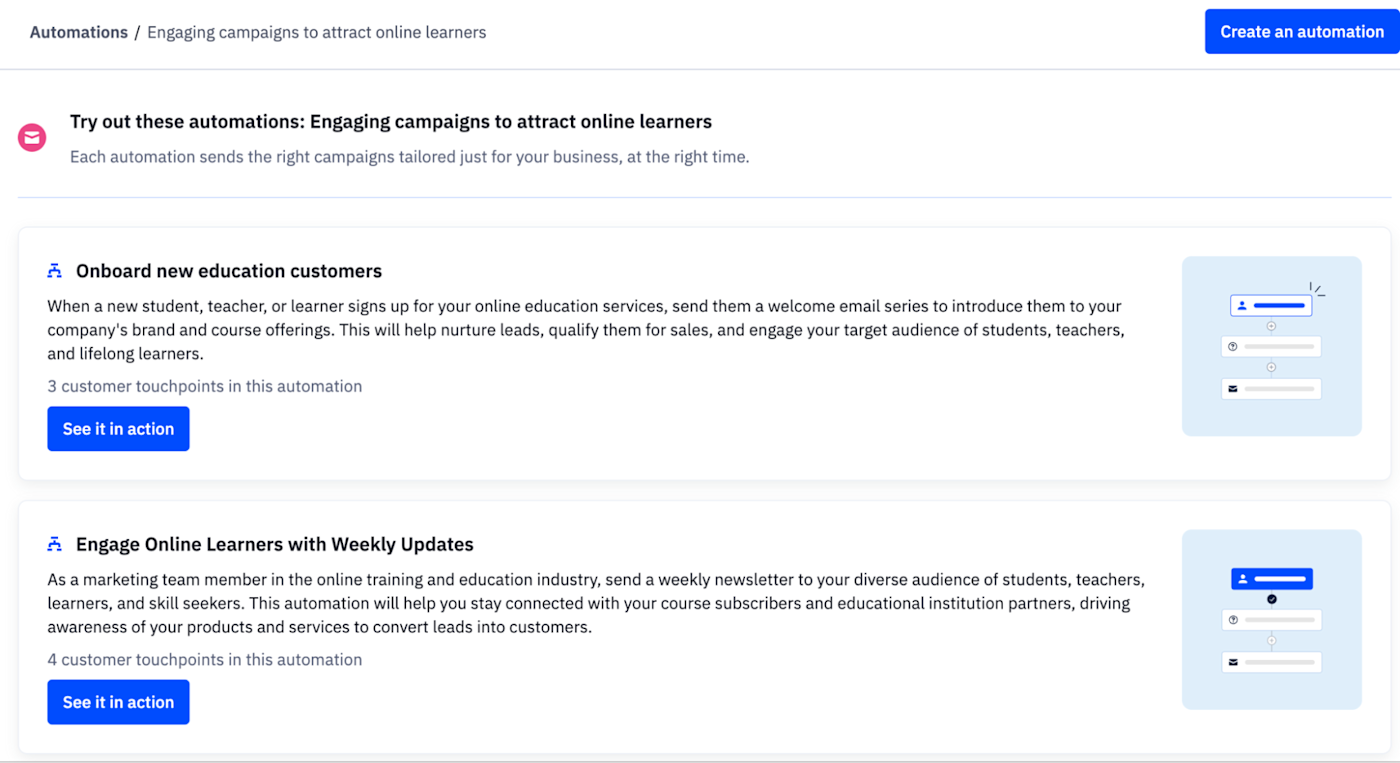The width and height of the screenshot is (1400, 763).
Task: Click the white contact icon in Weekly Updates preview
Action: 1243,579
